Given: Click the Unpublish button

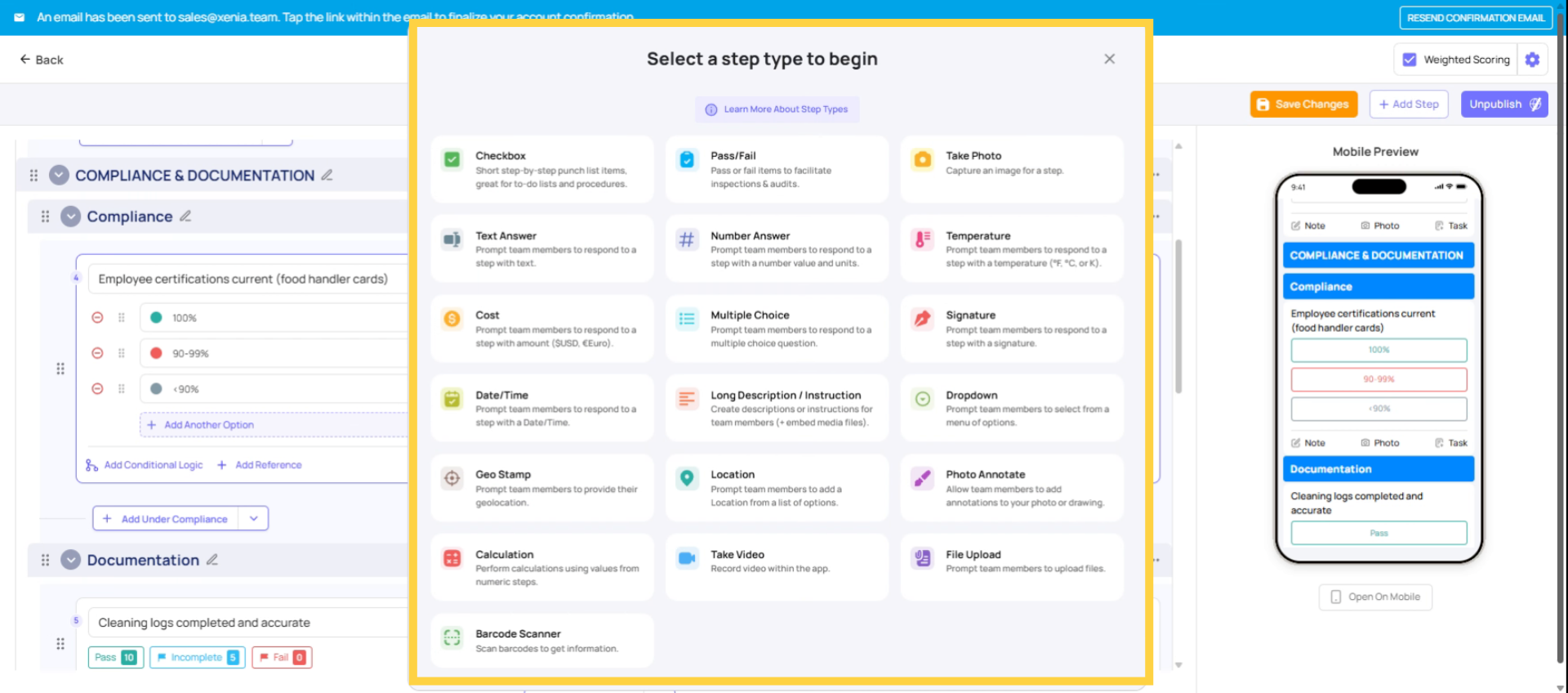Looking at the screenshot, I should pos(1504,105).
